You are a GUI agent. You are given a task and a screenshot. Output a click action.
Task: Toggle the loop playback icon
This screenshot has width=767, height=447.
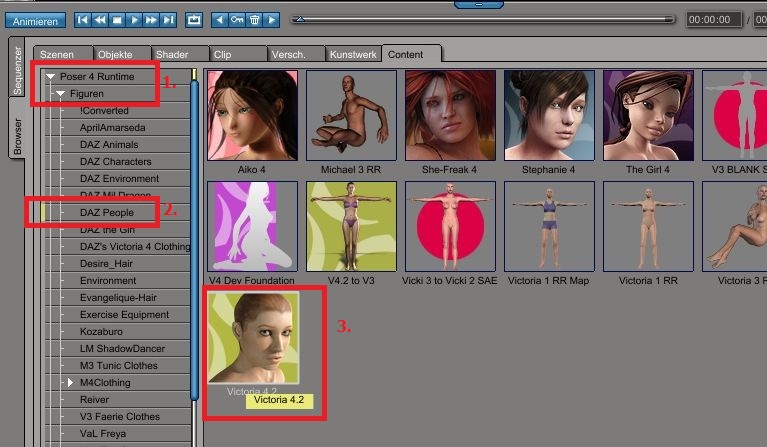tap(194, 20)
